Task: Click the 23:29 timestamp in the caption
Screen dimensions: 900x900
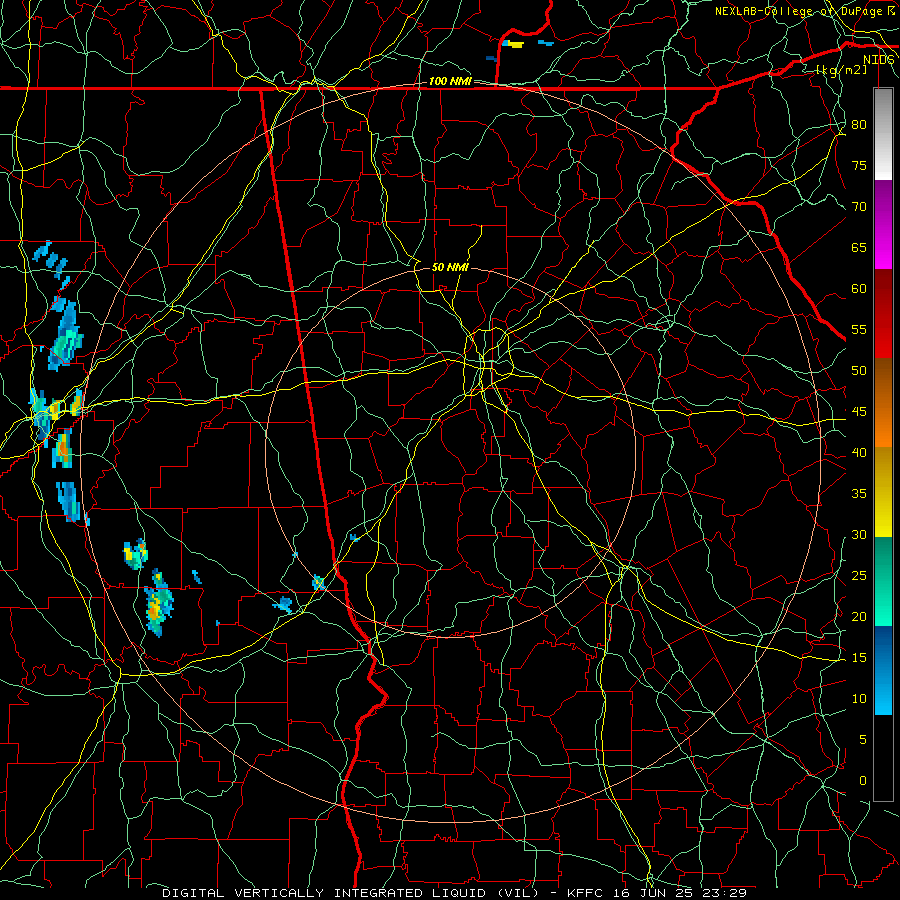Action: pyautogui.click(x=726, y=893)
